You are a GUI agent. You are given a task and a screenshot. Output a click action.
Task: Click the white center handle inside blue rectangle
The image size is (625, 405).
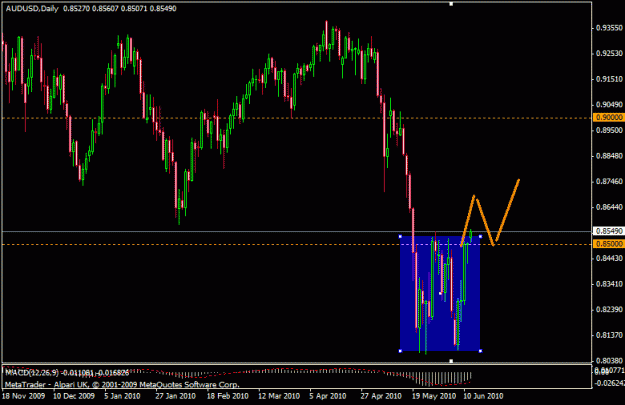coord(440,293)
